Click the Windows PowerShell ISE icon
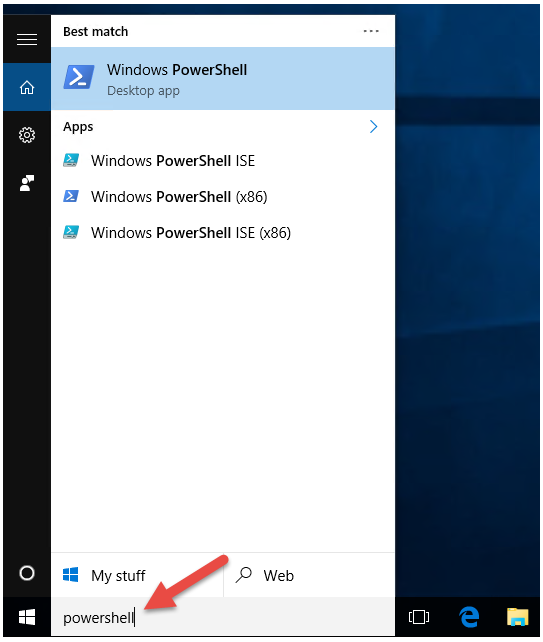The height and width of the screenshot is (642, 543). pyautogui.click(x=71, y=160)
